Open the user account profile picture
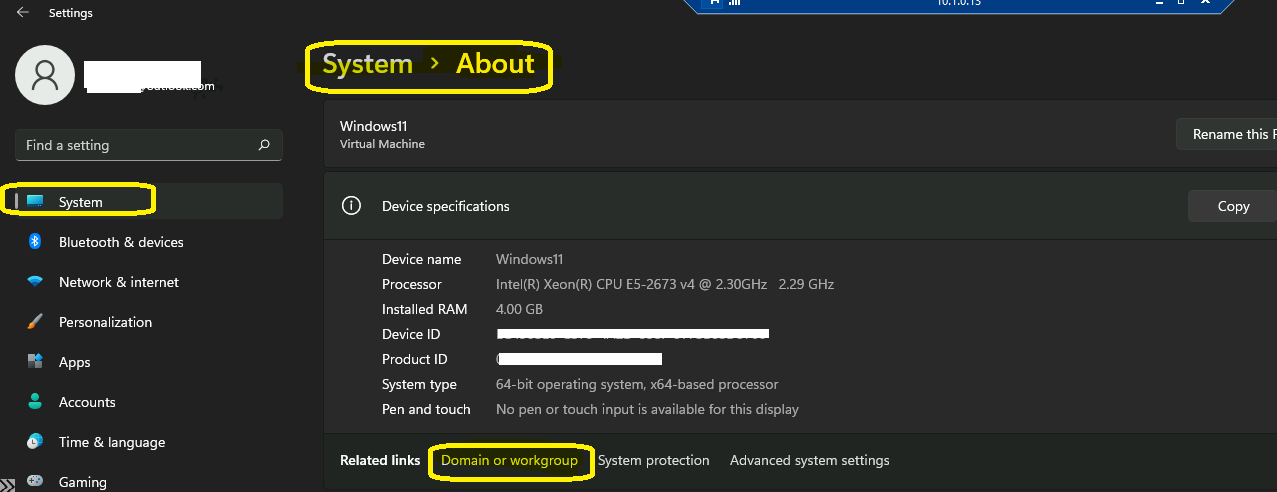Viewport: 1277px width, 492px height. click(x=45, y=75)
